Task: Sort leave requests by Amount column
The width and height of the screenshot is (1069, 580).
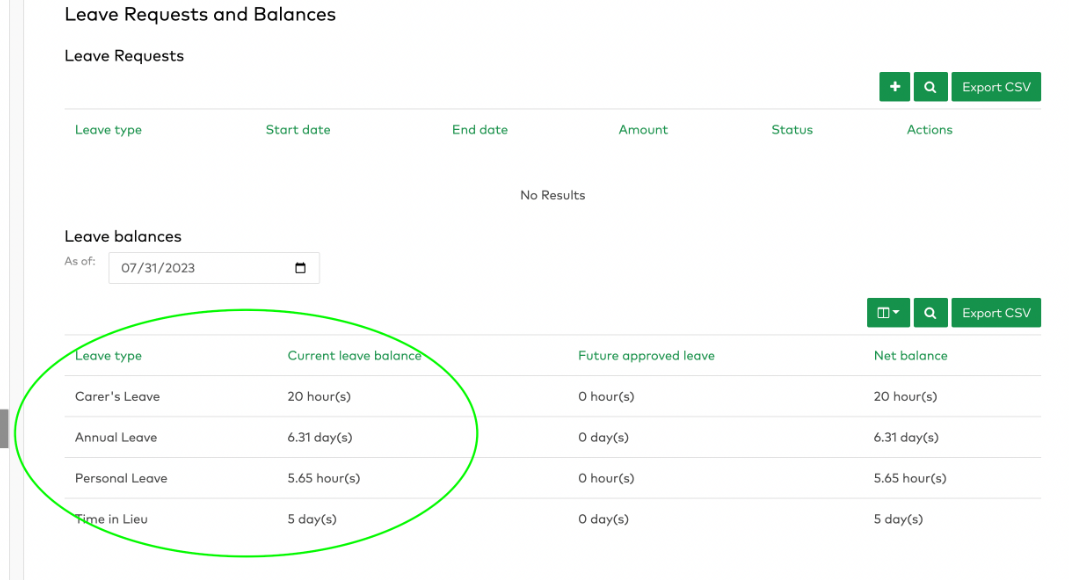Action: 643,129
